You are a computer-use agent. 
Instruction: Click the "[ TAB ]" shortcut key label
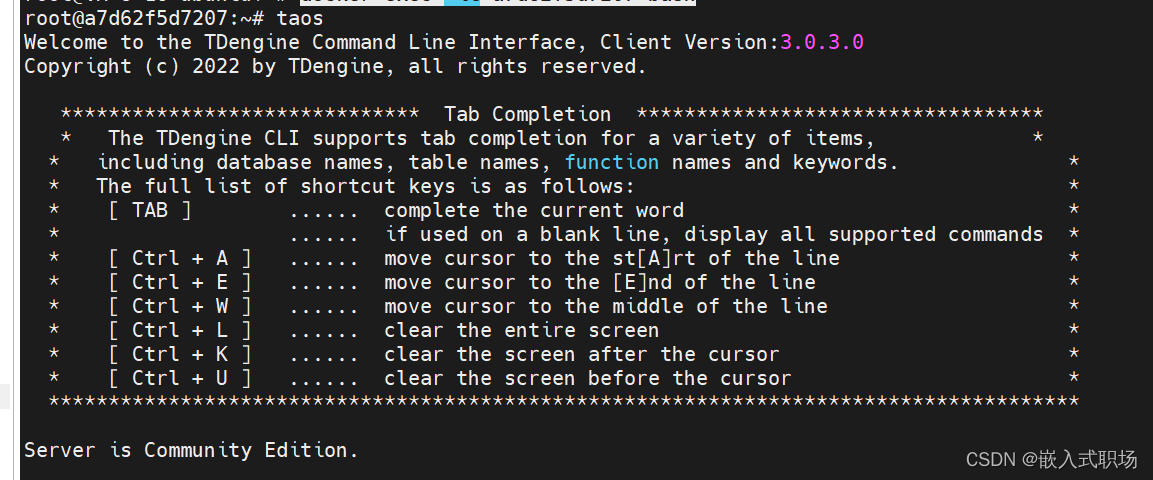(x=150, y=210)
